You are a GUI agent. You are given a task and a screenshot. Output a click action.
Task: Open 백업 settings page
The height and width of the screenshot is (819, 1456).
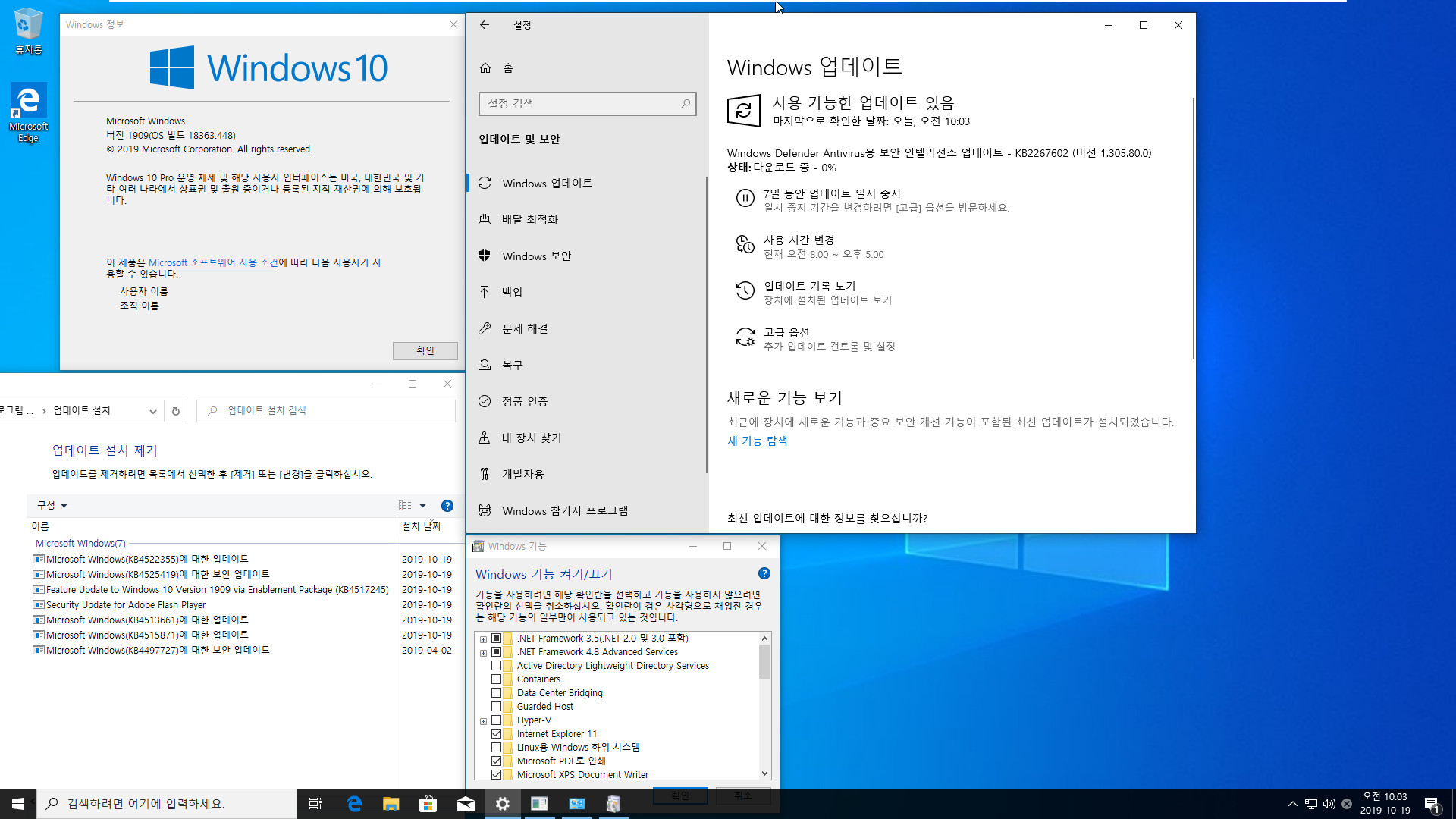point(587,293)
